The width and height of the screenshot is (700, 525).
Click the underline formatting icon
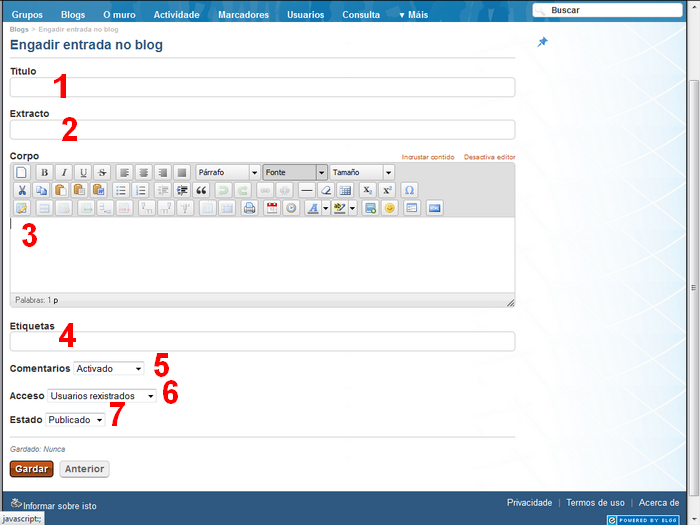(x=83, y=173)
